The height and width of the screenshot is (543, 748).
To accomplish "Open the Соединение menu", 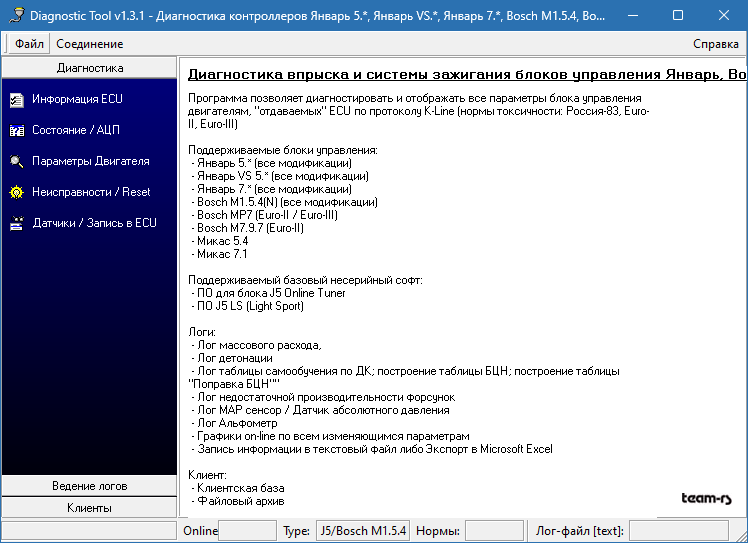I will 90,44.
